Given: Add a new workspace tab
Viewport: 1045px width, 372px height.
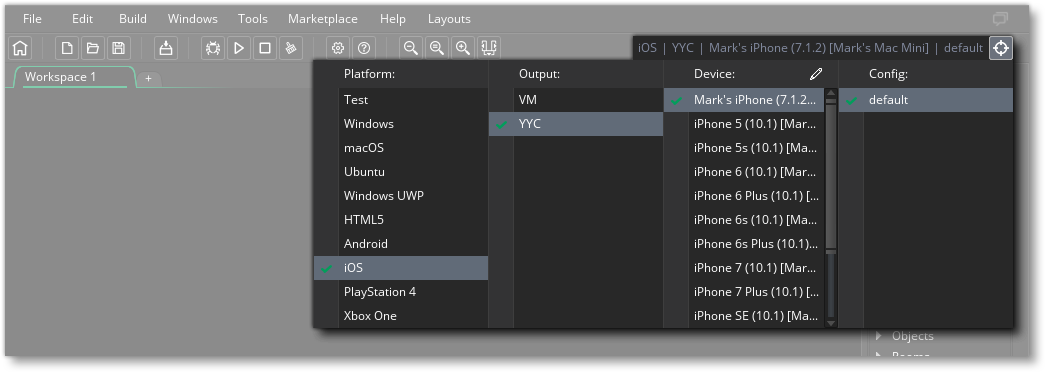Looking at the screenshot, I should (149, 79).
